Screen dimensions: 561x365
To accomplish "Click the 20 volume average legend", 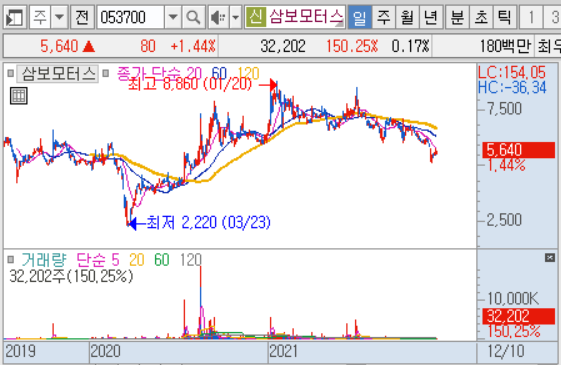I will (137, 260).
